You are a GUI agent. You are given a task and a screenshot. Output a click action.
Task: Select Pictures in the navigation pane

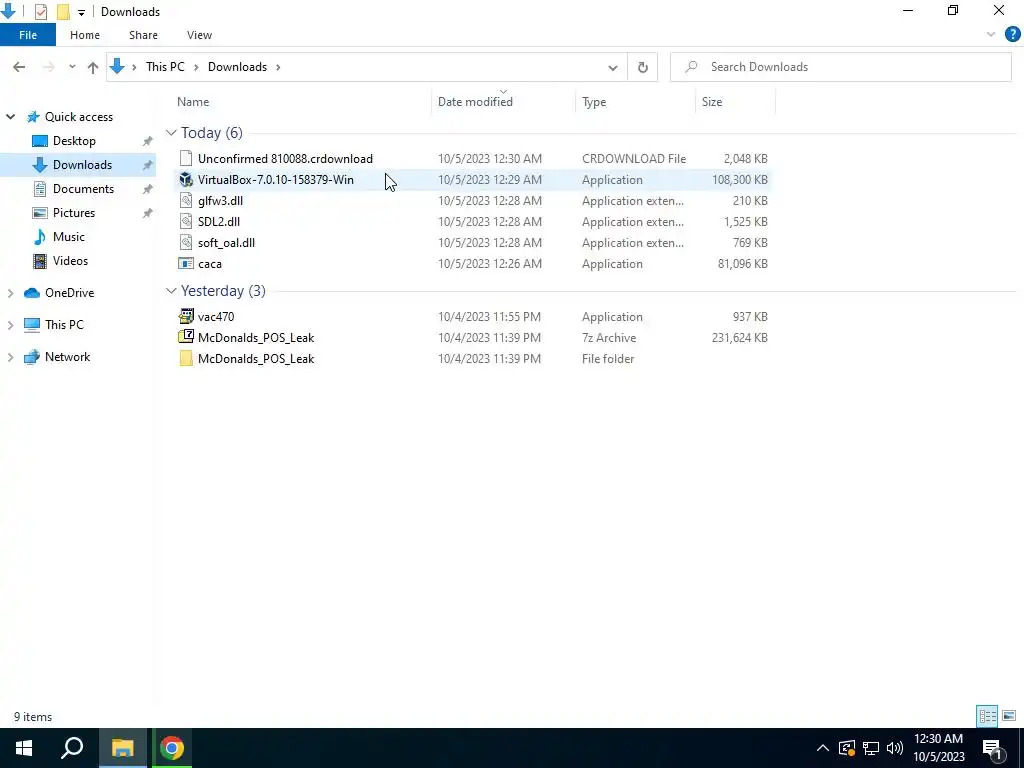point(74,213)
